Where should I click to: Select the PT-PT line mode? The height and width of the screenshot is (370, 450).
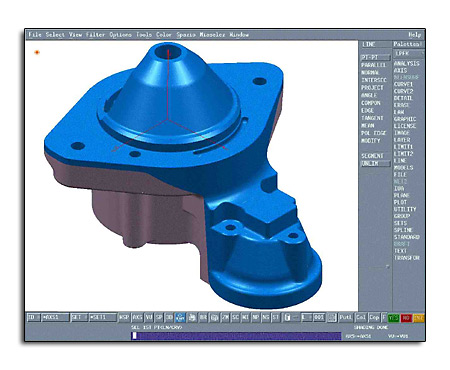point(375,57)
